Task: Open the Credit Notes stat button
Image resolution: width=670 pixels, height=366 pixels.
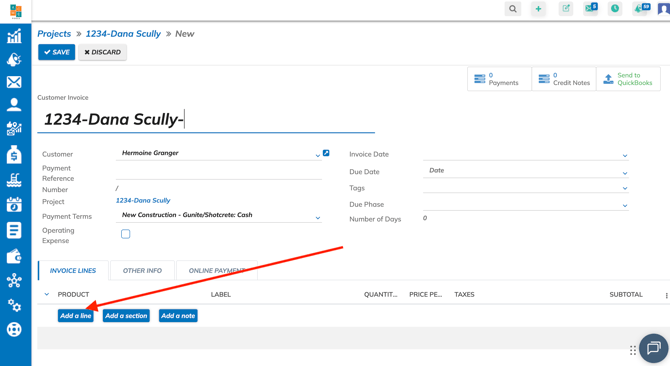Action: pyautogui.click(x=564, y=79)
